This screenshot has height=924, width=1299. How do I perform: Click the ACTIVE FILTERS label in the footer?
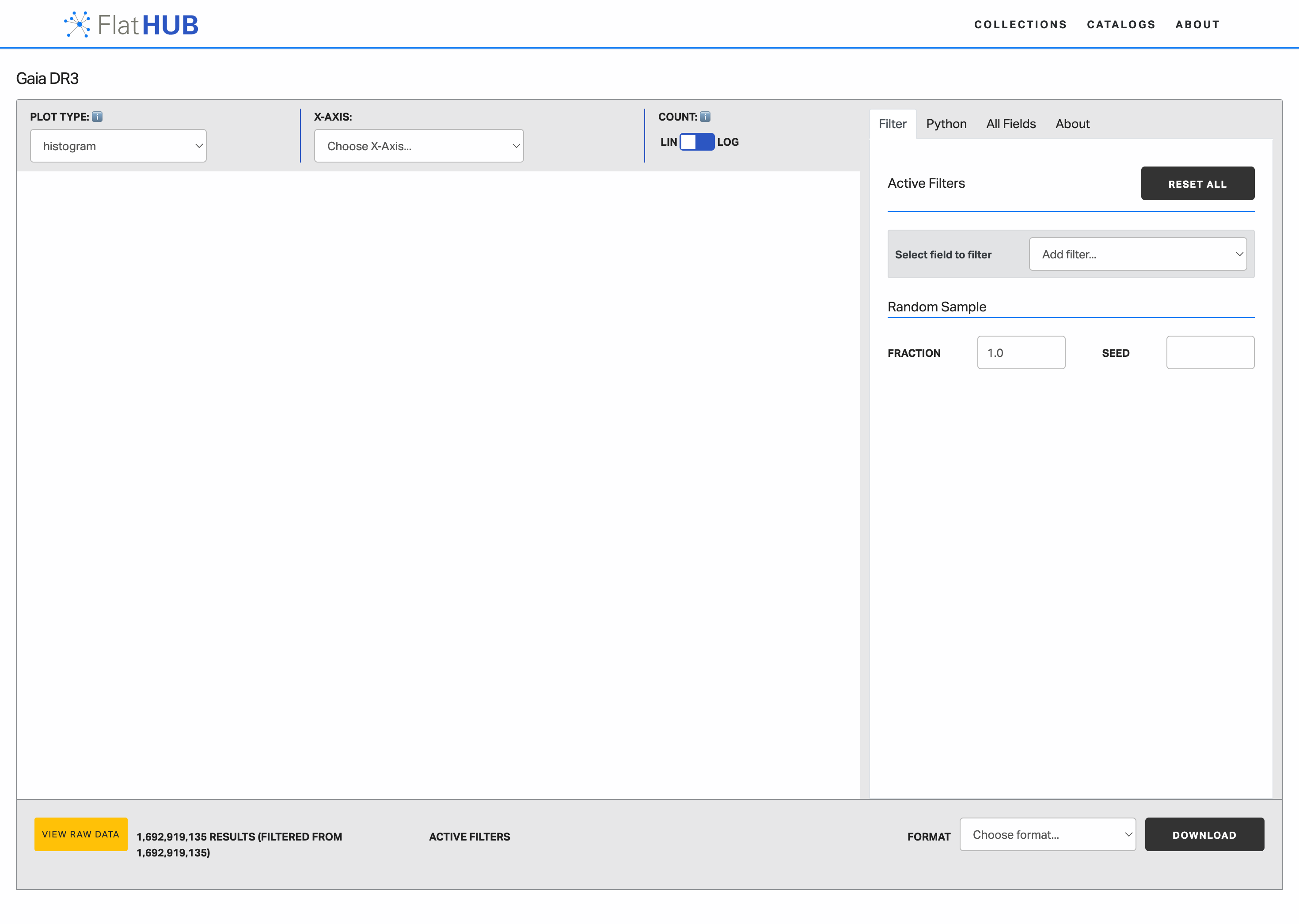[x=469, y=837]
